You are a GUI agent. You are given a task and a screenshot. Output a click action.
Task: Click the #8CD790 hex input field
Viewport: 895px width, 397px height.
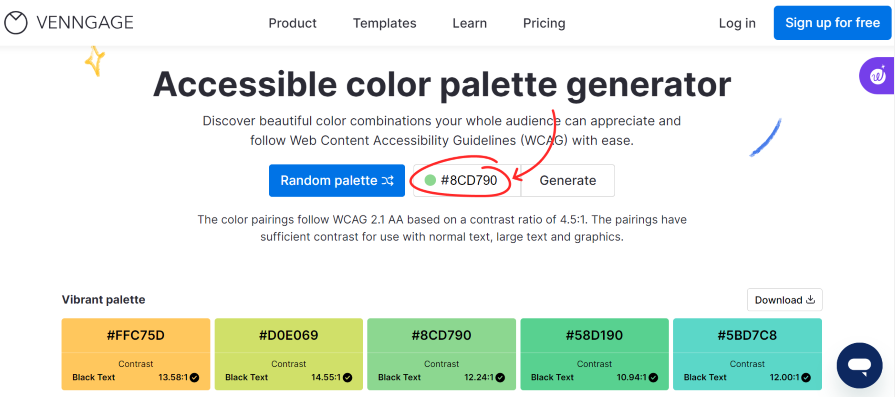[467, 181]
